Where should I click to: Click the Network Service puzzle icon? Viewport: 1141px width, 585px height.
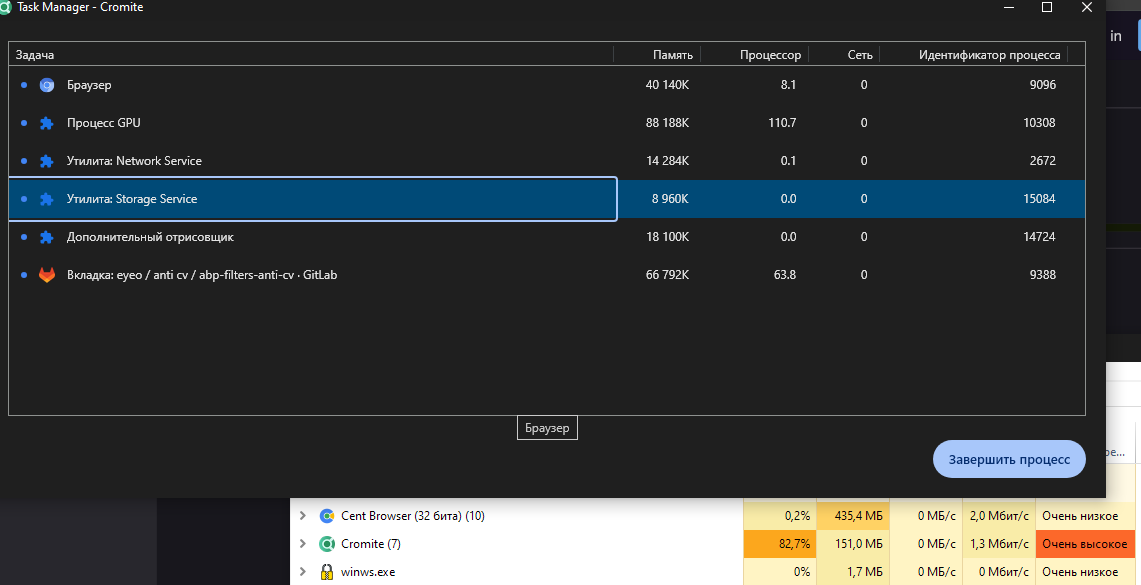(x=46, y=161)
